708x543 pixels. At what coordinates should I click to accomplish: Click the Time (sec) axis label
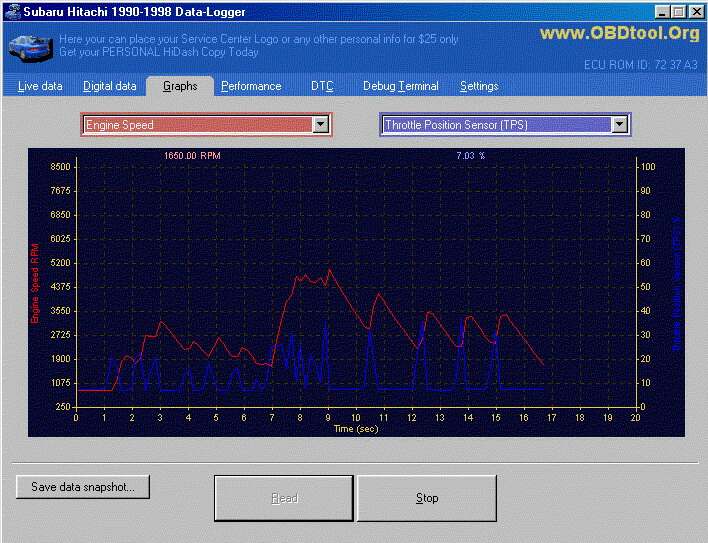tap(356, 429)
